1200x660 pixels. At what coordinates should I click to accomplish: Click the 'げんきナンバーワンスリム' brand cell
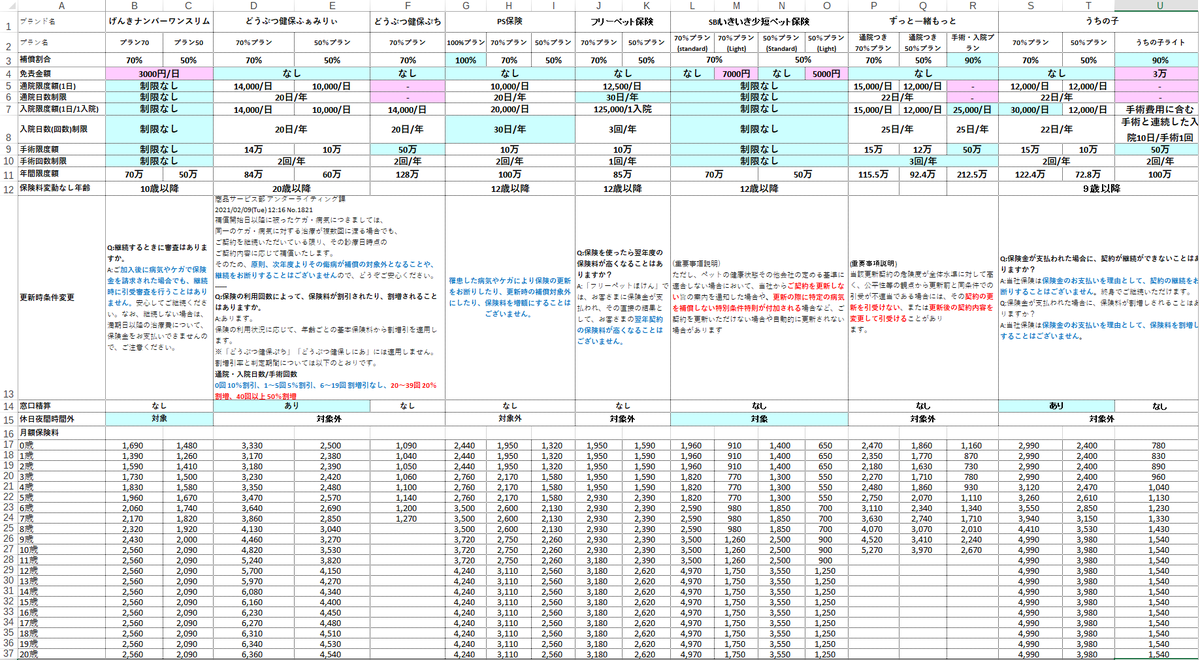[161, 20]
